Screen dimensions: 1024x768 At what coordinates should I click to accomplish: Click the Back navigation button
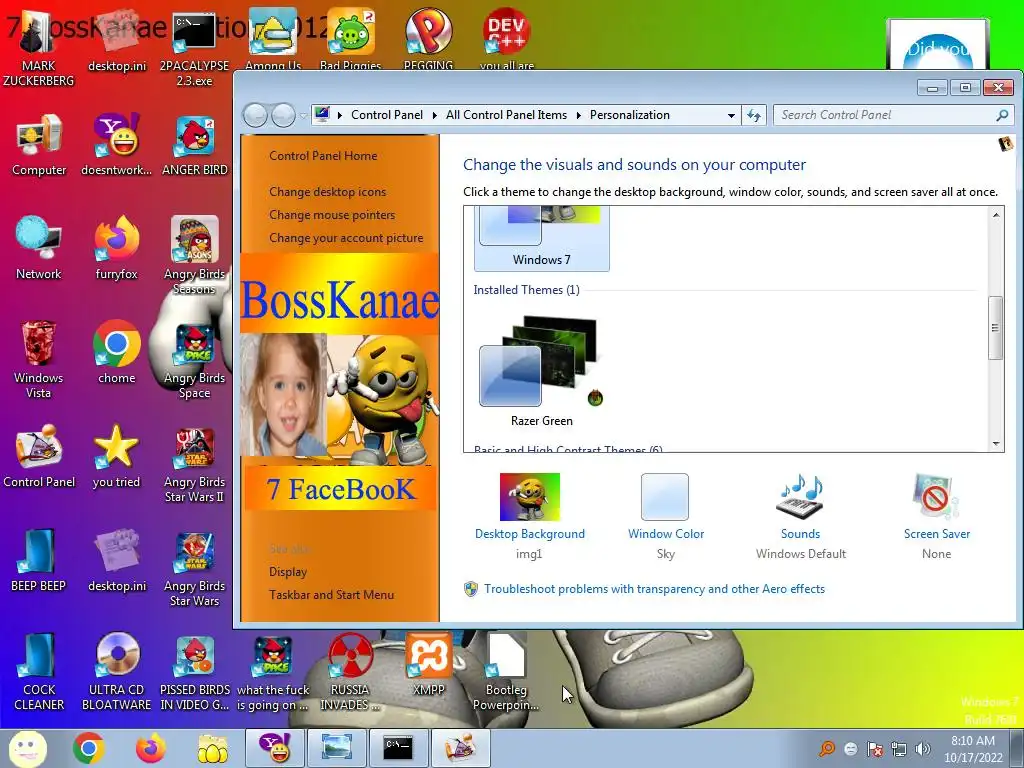255,116
